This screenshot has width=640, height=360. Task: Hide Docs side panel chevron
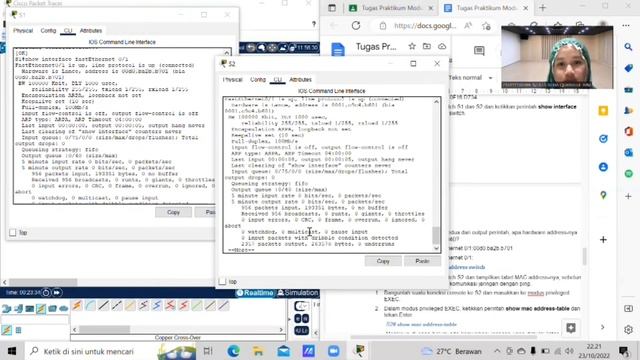pyautogui.click(x=603, y=327)
